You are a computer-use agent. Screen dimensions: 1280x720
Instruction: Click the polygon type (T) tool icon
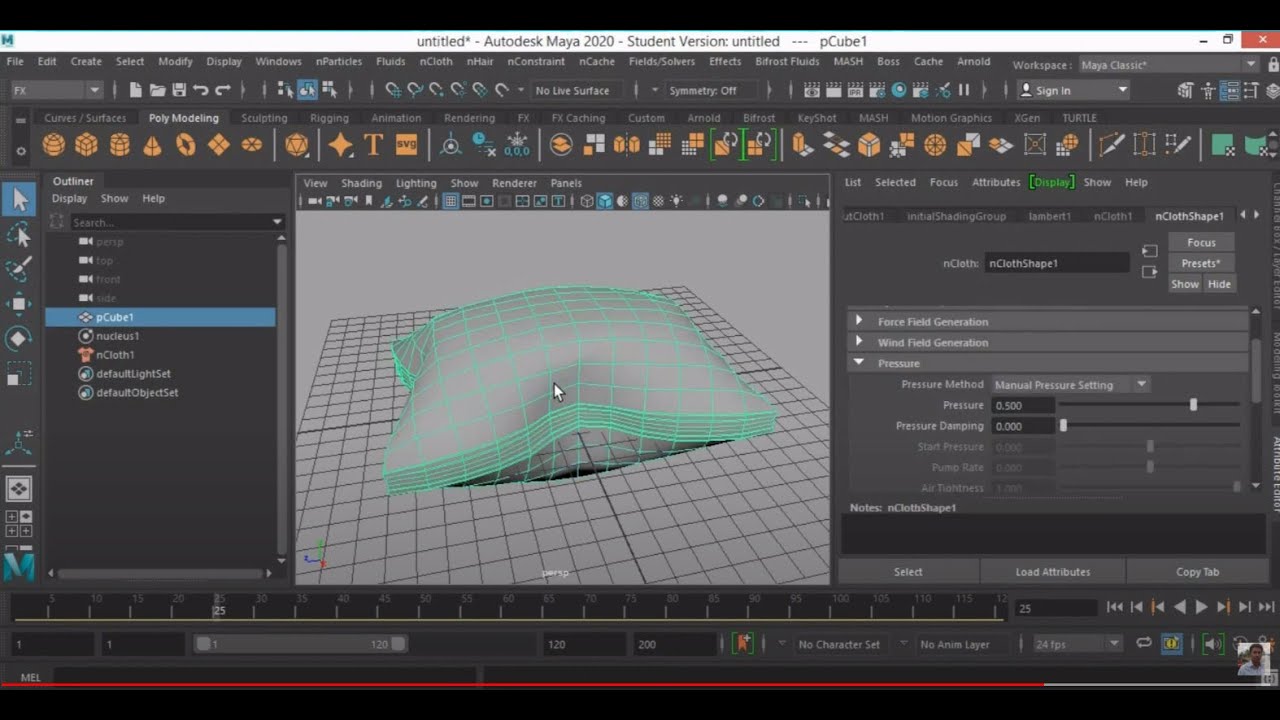point(373,145)
